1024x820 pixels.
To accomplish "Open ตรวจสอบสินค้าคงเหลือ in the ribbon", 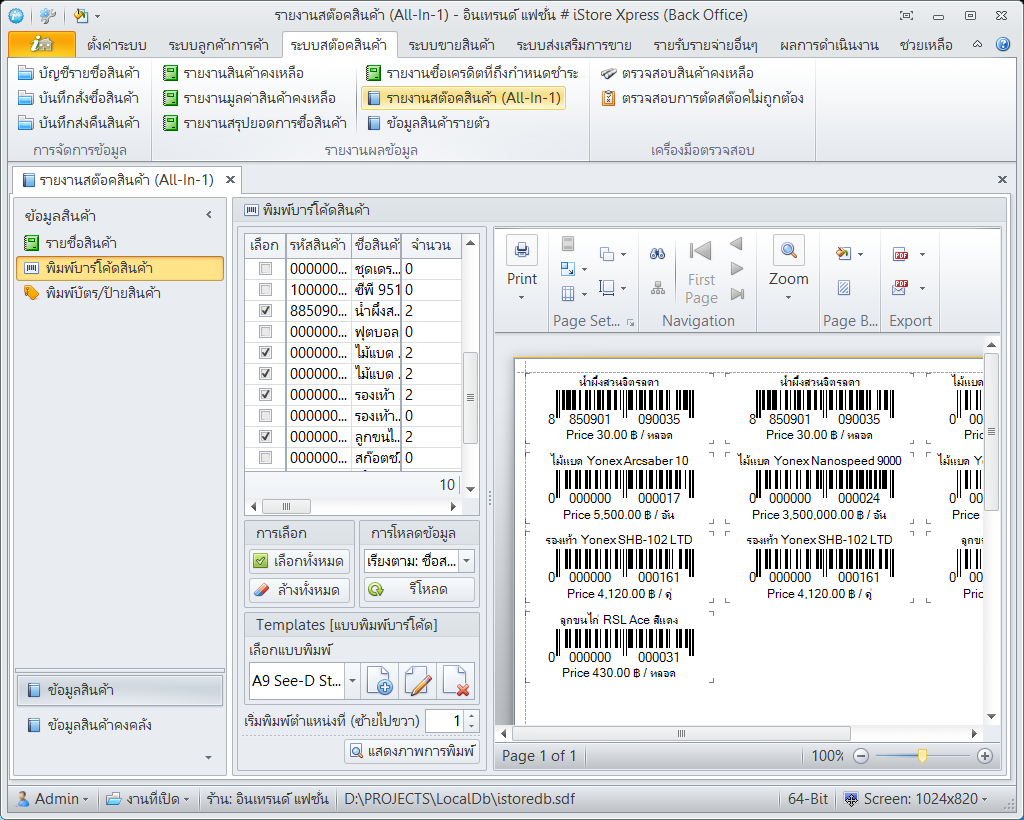I will [x=677, y=73].
